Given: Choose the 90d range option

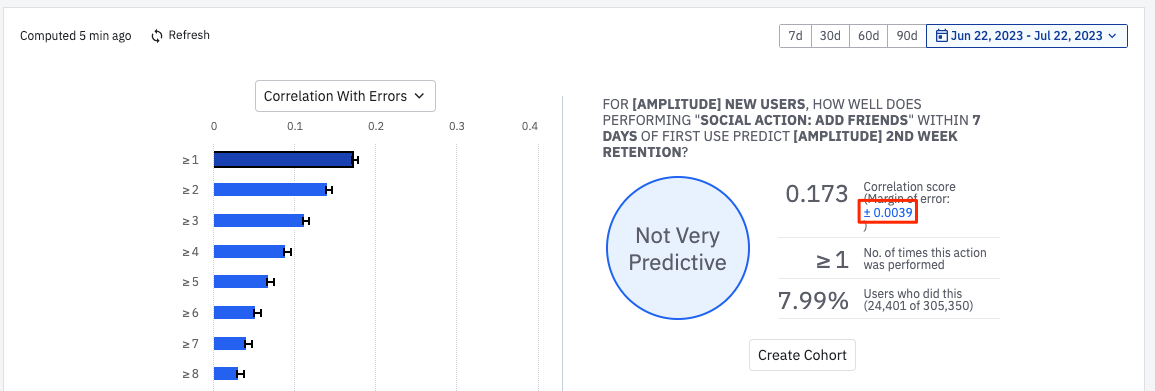Looking at the screenshot, I should (907, 35).
